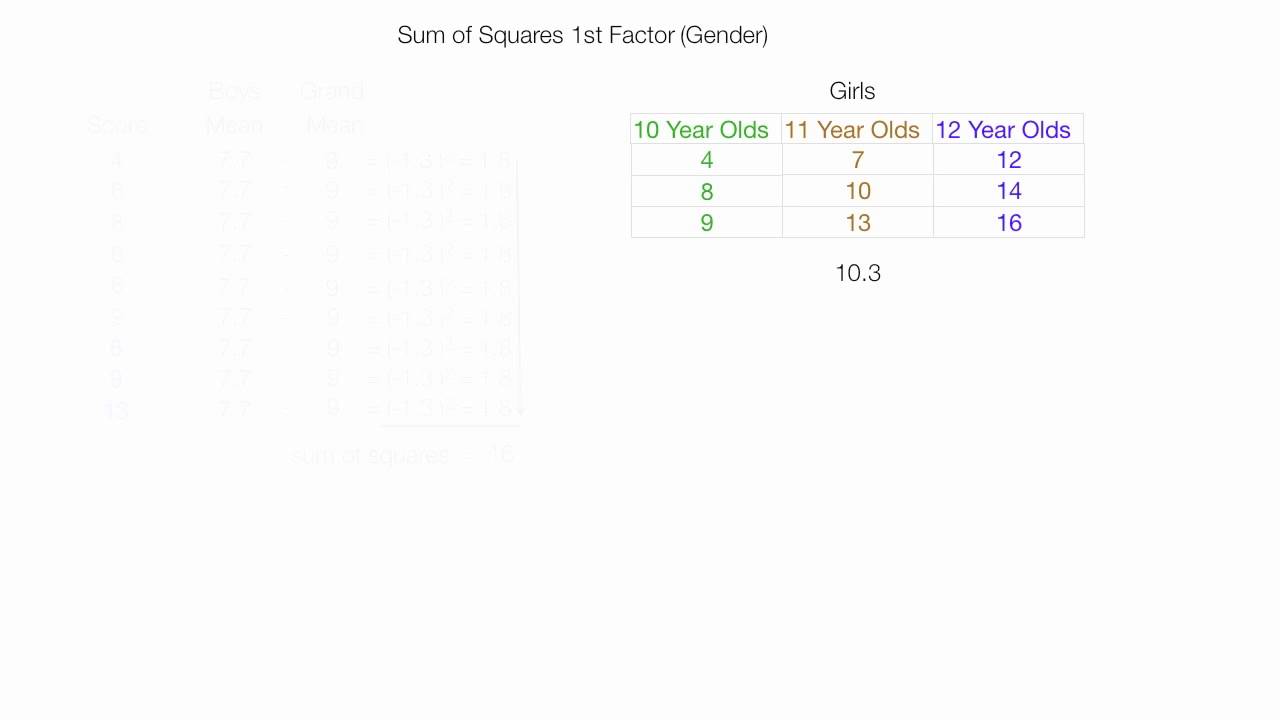Select purple cell 16 under 12 Year Olds
1280x720 pixels.
click(1009, 222)
